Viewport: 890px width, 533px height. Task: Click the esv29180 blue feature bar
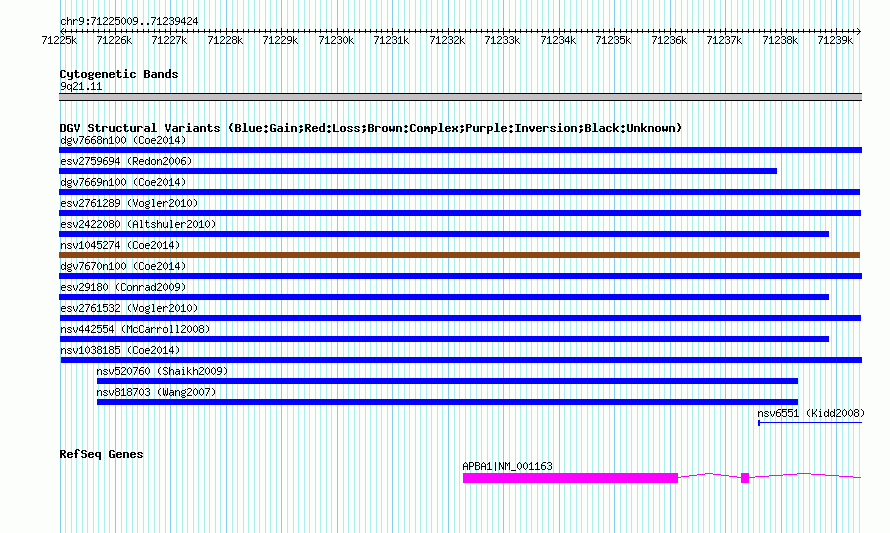pyautogui.click(x=444, y=297)
